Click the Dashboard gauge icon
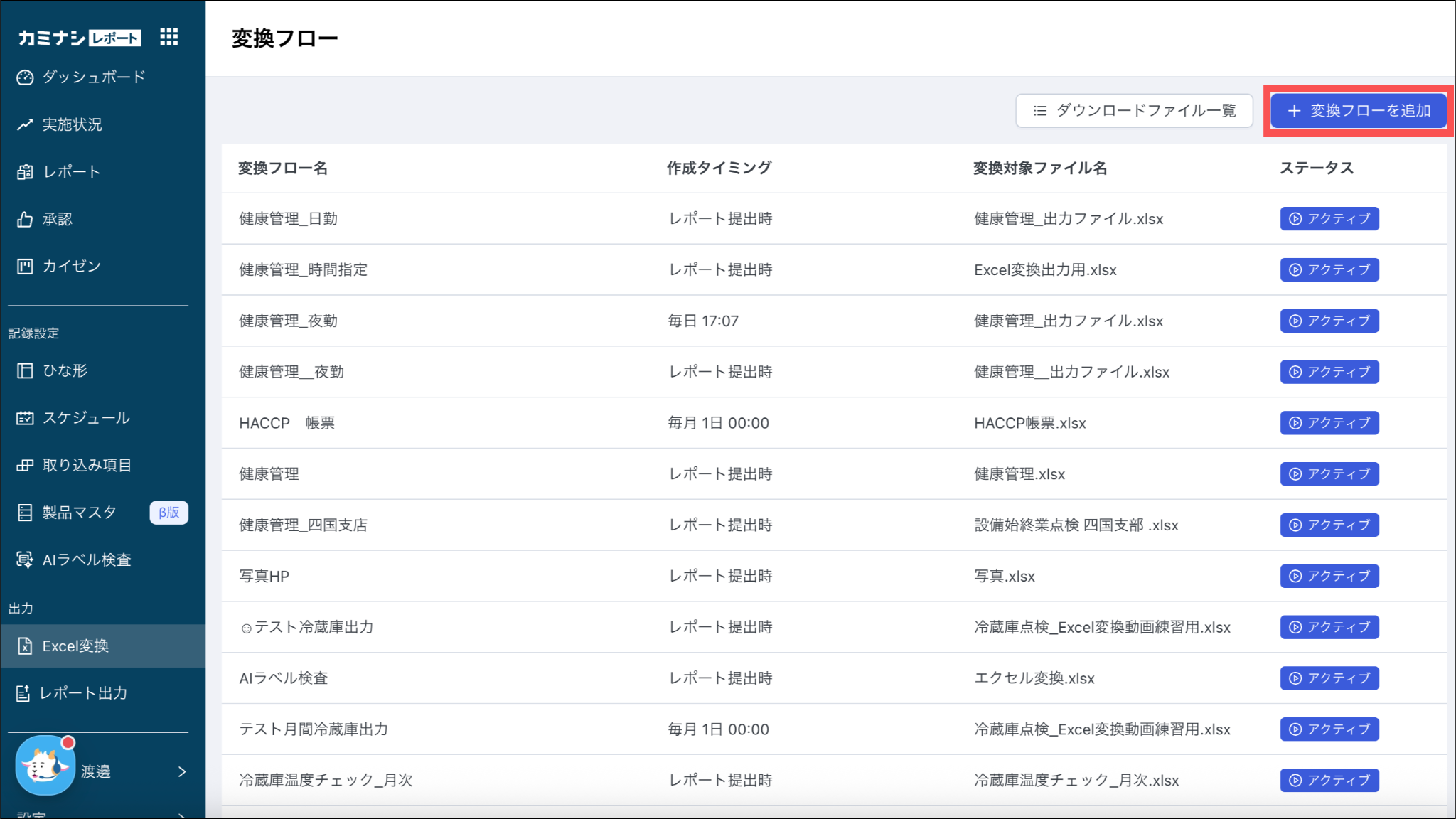The image size is (1456, 819). coord(25,77)
